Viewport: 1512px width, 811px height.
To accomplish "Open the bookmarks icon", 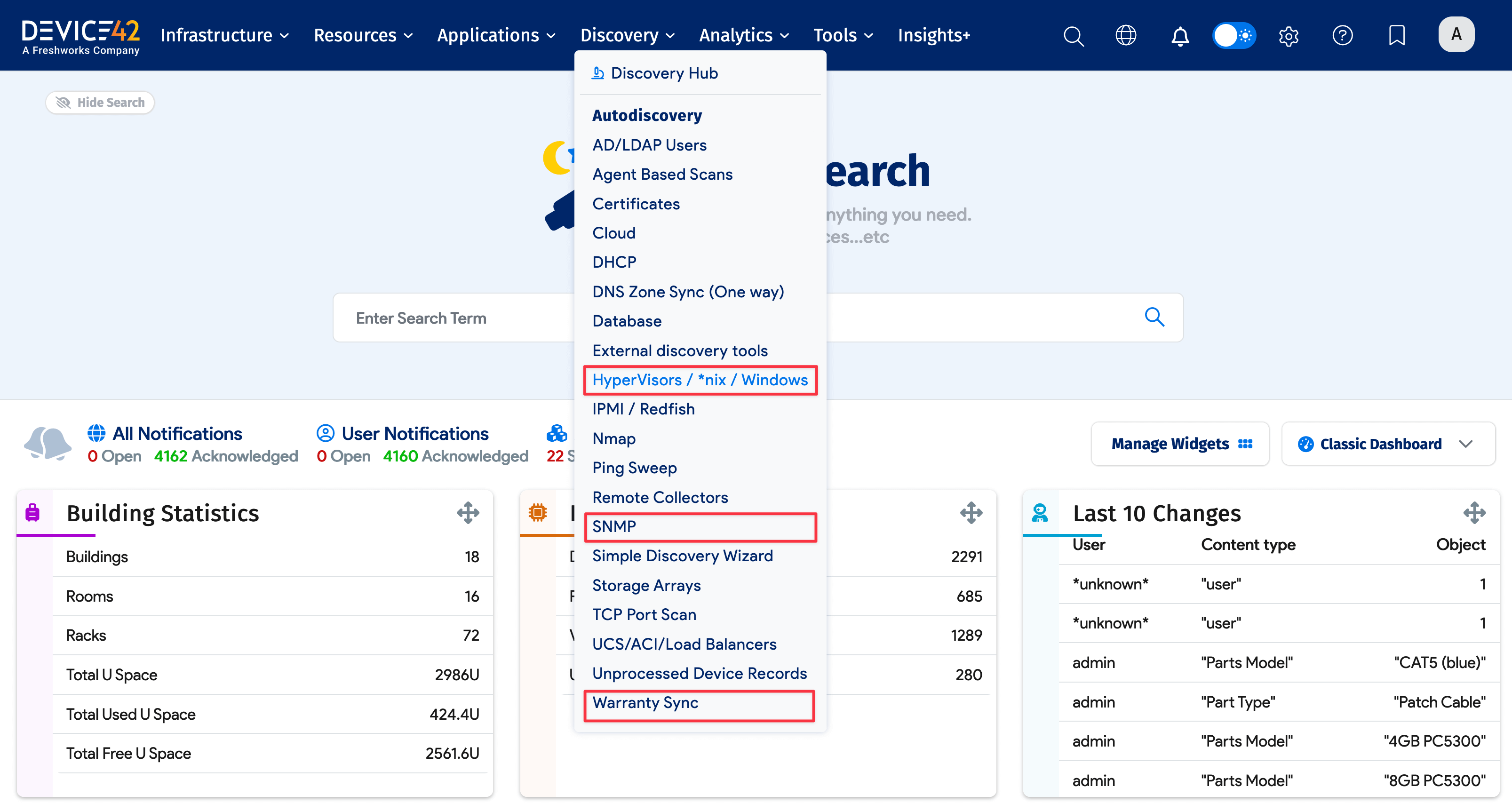I will pos(1396,35).
